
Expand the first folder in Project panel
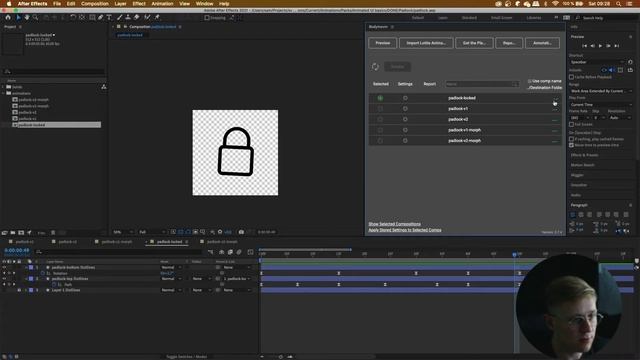coord(3,87)
